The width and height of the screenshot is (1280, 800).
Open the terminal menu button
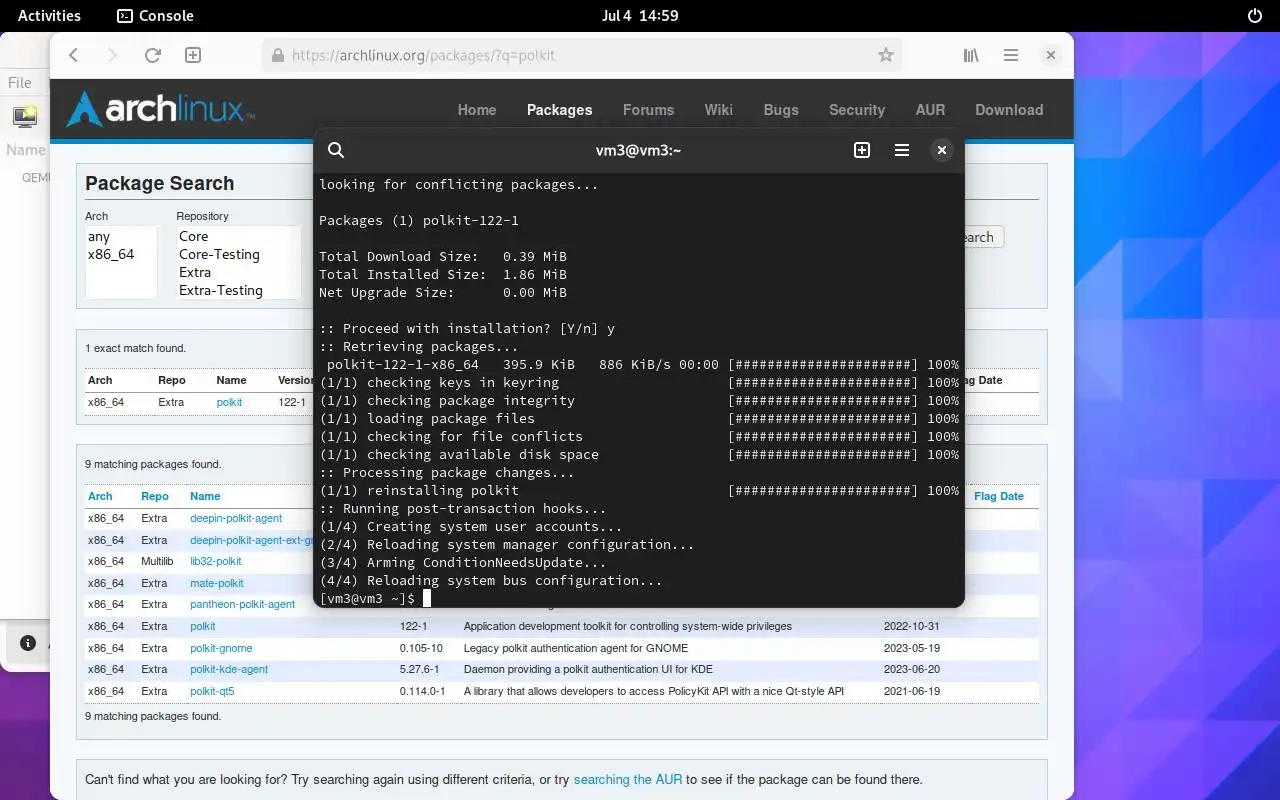(x=902, y=150)
